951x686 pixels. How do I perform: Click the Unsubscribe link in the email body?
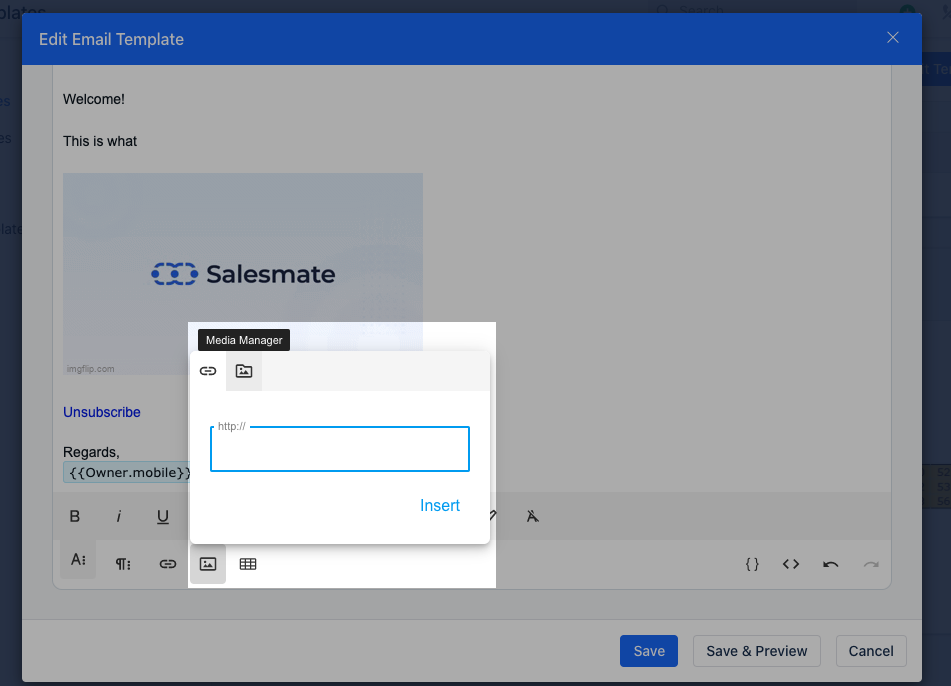point(102,412)
